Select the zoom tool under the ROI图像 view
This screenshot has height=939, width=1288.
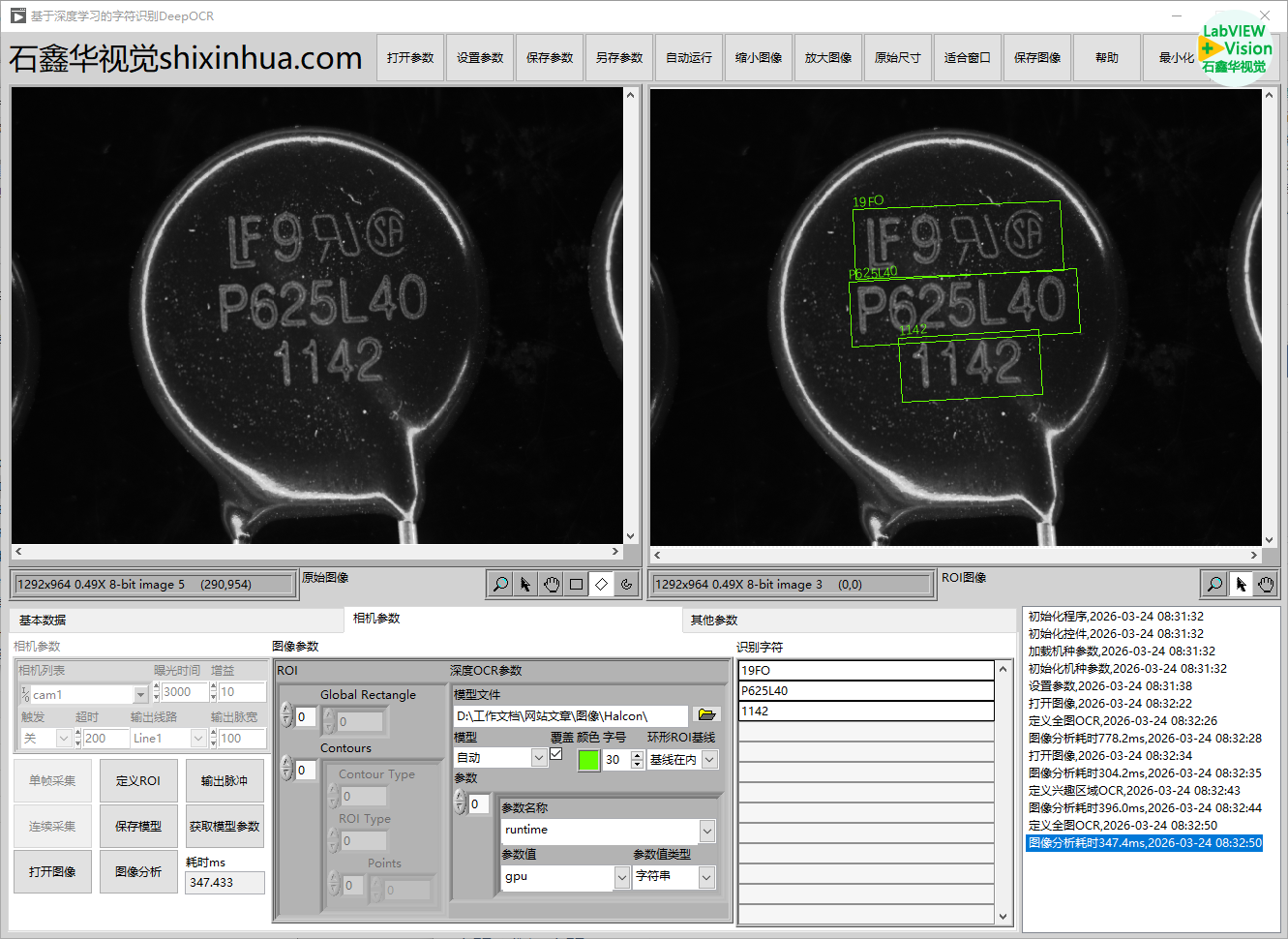[1214, 584]
